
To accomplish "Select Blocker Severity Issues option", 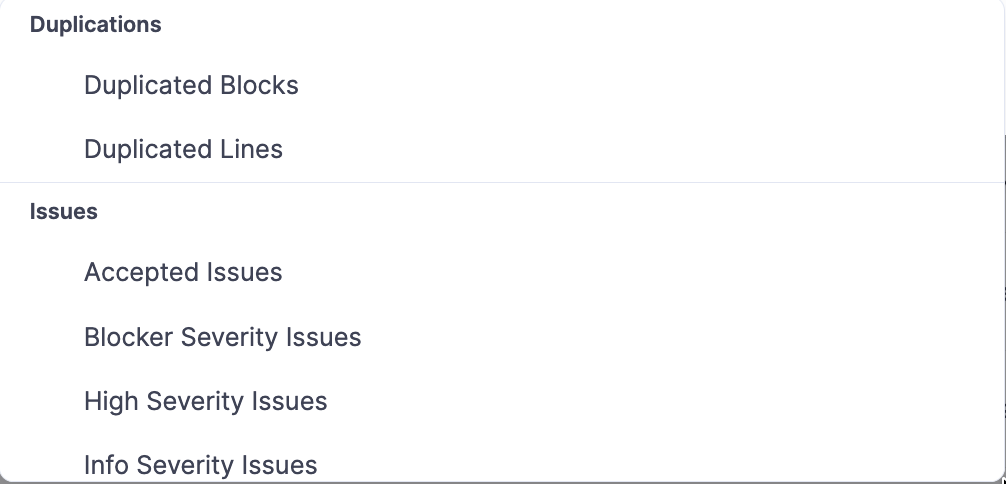I will coord(222,337).
